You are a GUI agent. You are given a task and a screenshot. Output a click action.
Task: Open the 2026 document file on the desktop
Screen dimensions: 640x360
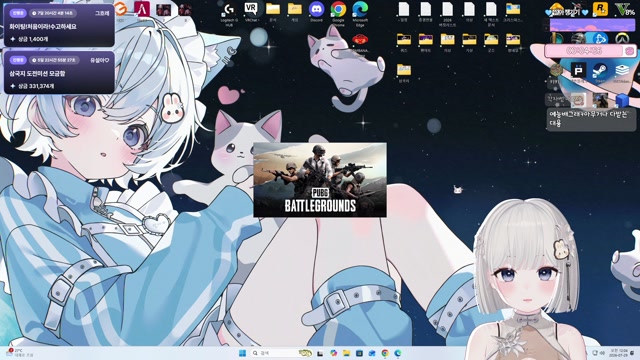[x=447, y=14]
